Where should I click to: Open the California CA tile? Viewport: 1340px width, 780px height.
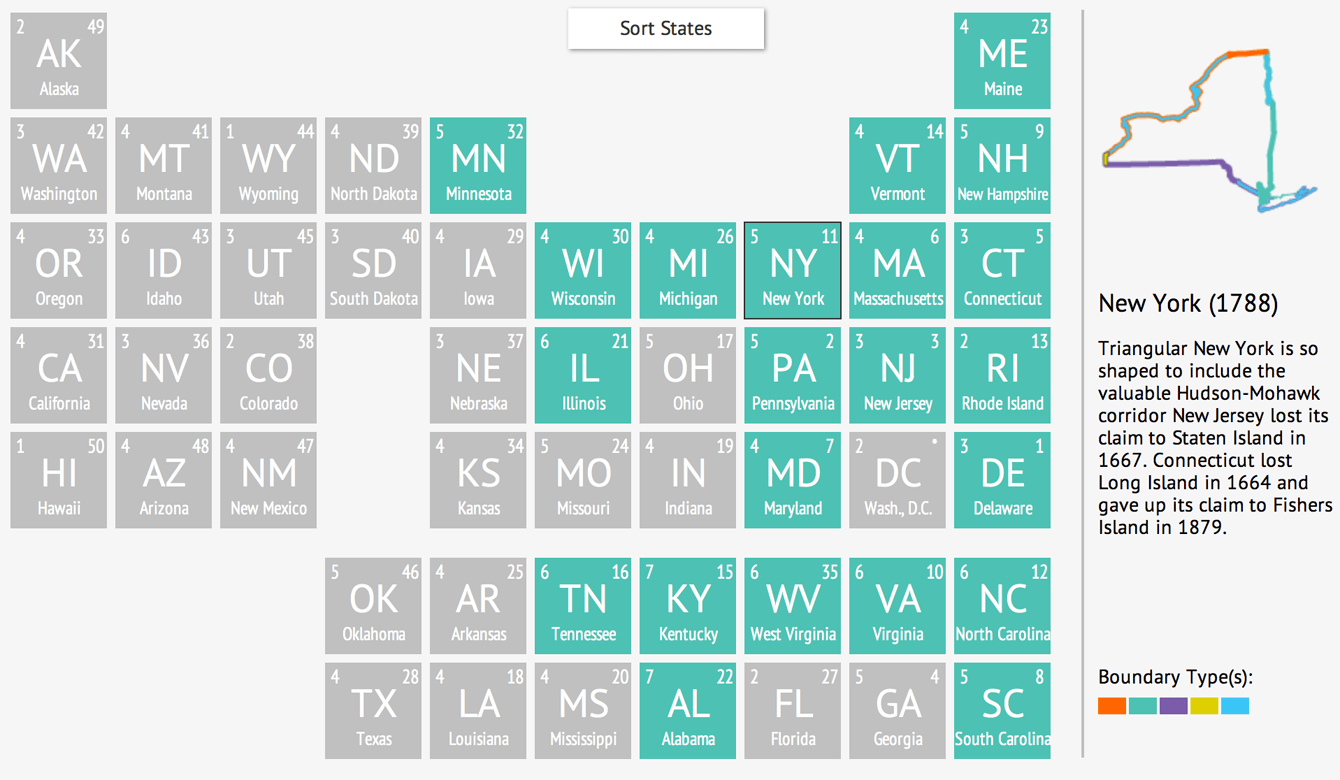pyautogui.click(x=59, y=375)
